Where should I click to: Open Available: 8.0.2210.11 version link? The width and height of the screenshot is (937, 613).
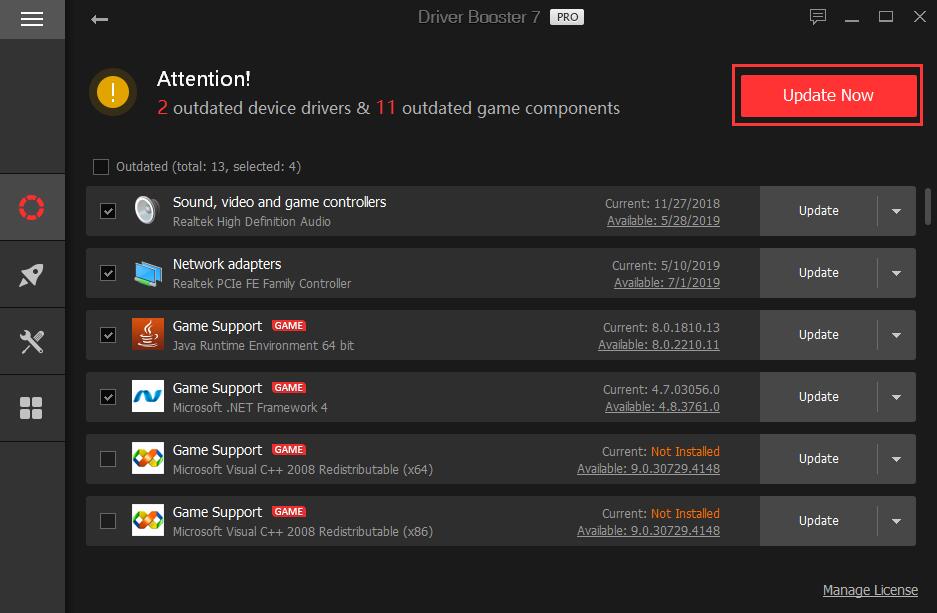(659, 345)
